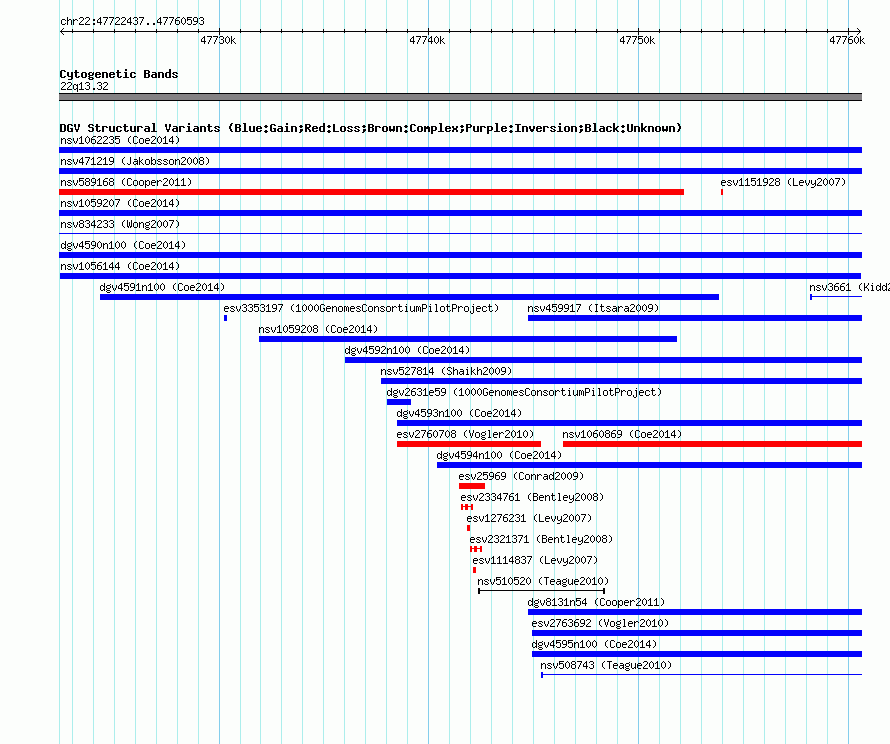
Task: Open the nsv589168 (Cooper2011) red loss bar
Action: (371, 192)
